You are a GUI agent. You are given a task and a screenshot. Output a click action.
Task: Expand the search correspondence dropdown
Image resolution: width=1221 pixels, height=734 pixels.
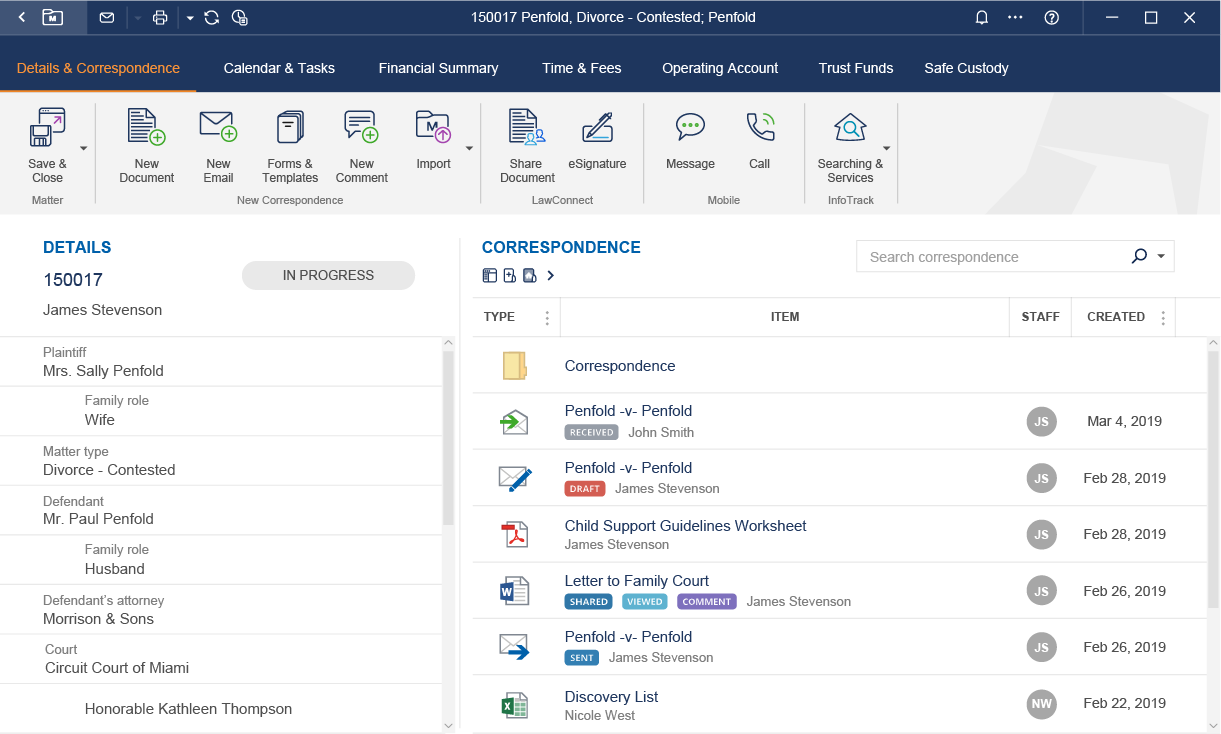click(1162, 256)
